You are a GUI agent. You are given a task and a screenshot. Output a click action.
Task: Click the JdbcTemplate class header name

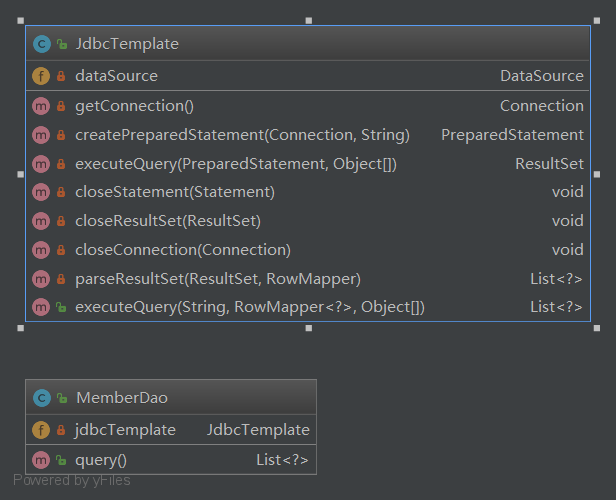point(127,44)
